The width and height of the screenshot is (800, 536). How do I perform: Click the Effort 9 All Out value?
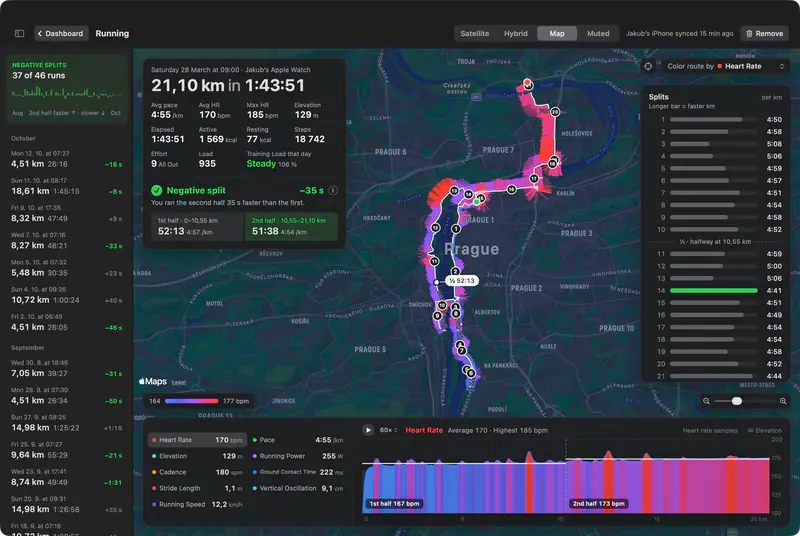tap(164, 164)
